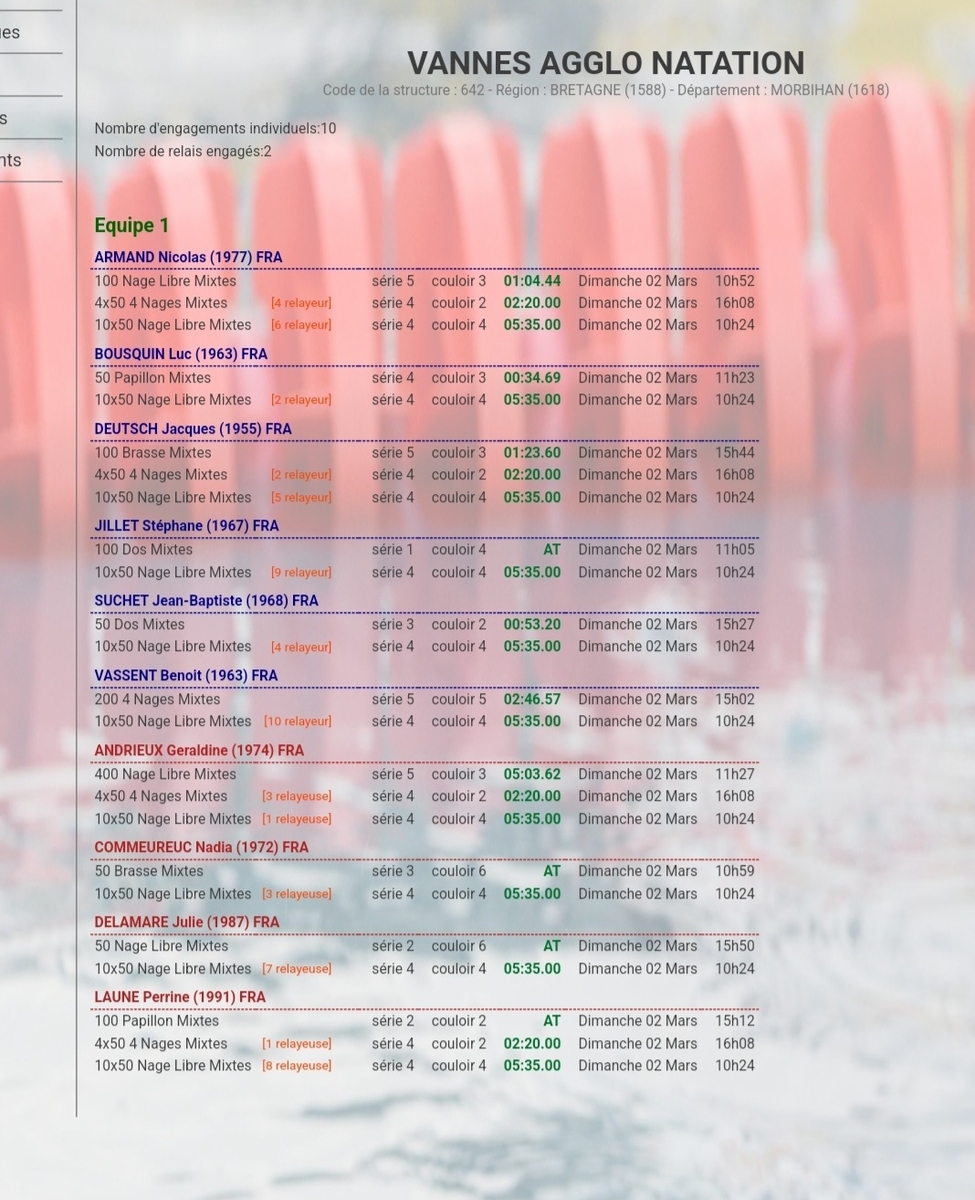Screen dimensions: 975x1200
Task: Click on DELAMARE Julie's name
Action: pyautogui.click(x=187, y=922)
